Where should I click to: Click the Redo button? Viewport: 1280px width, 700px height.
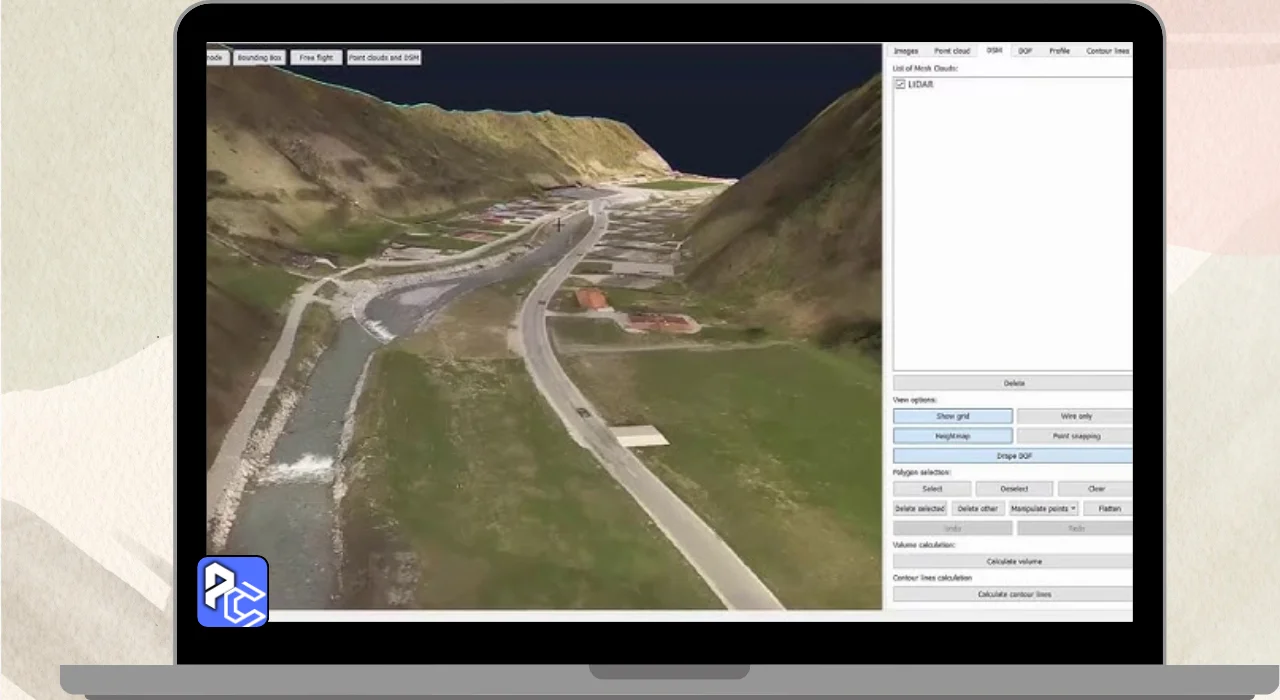tap(1075, 528)
